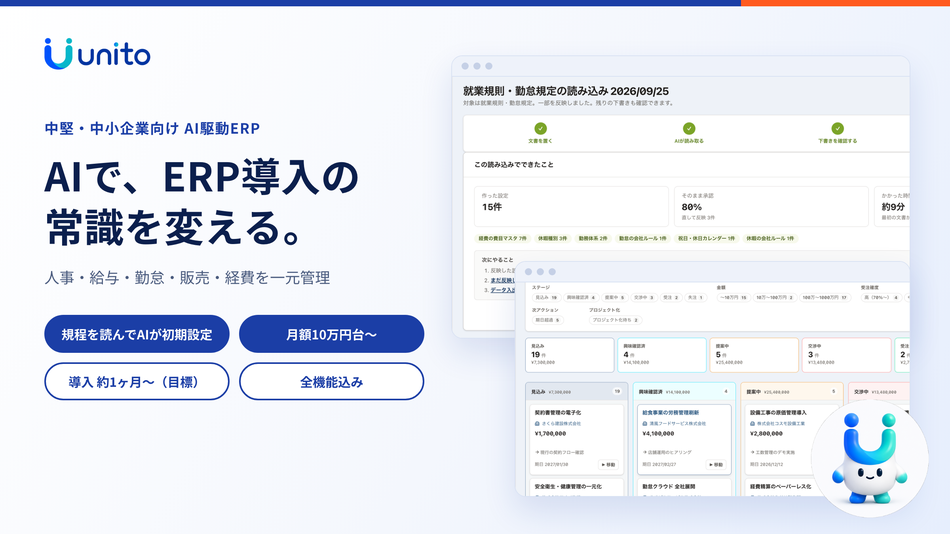Screen dimensions: 950x534
Task: Click the さくら建設株式会社 company link
Action: tap(561, 424)
